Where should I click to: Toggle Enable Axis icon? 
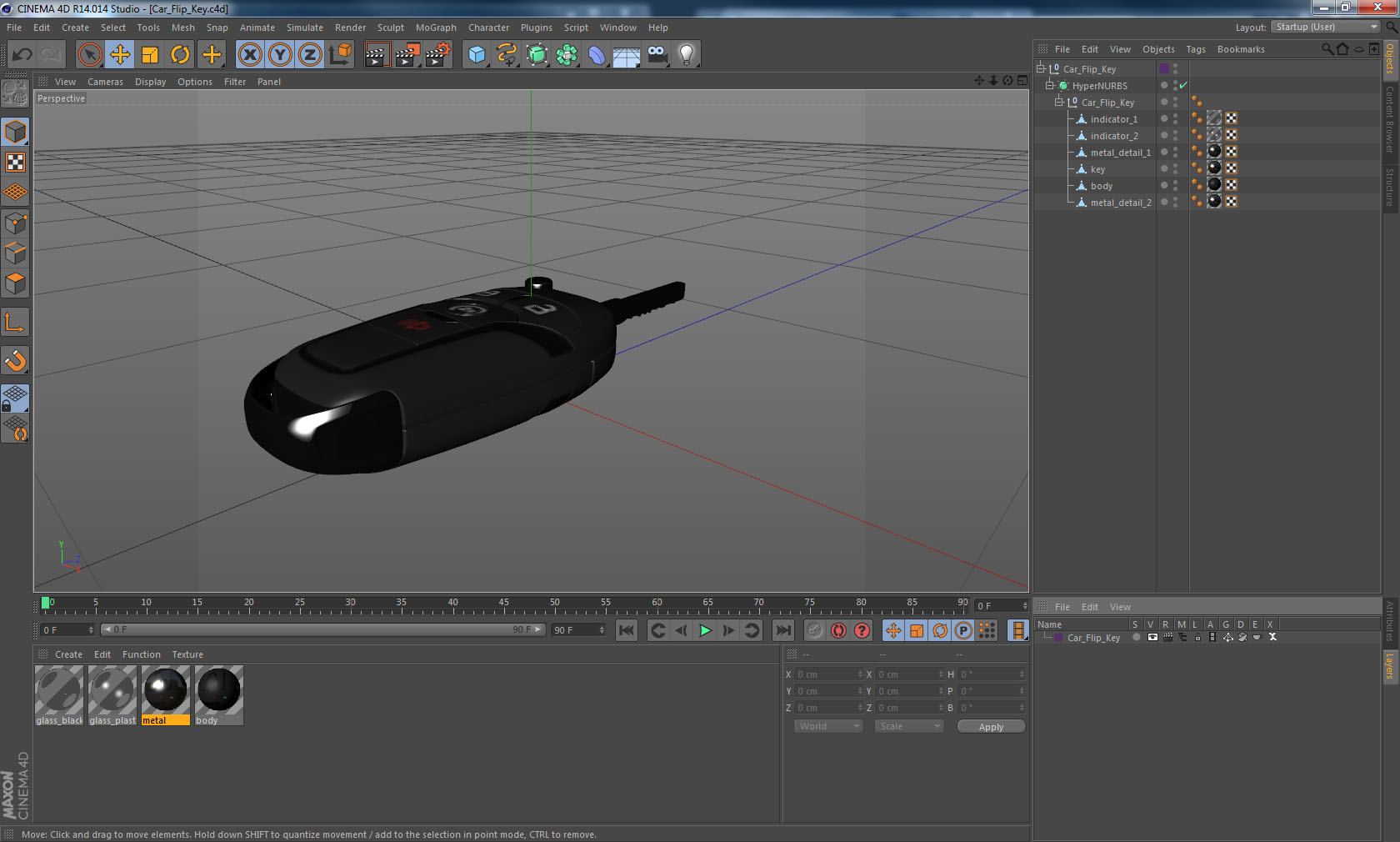(15, 322)
